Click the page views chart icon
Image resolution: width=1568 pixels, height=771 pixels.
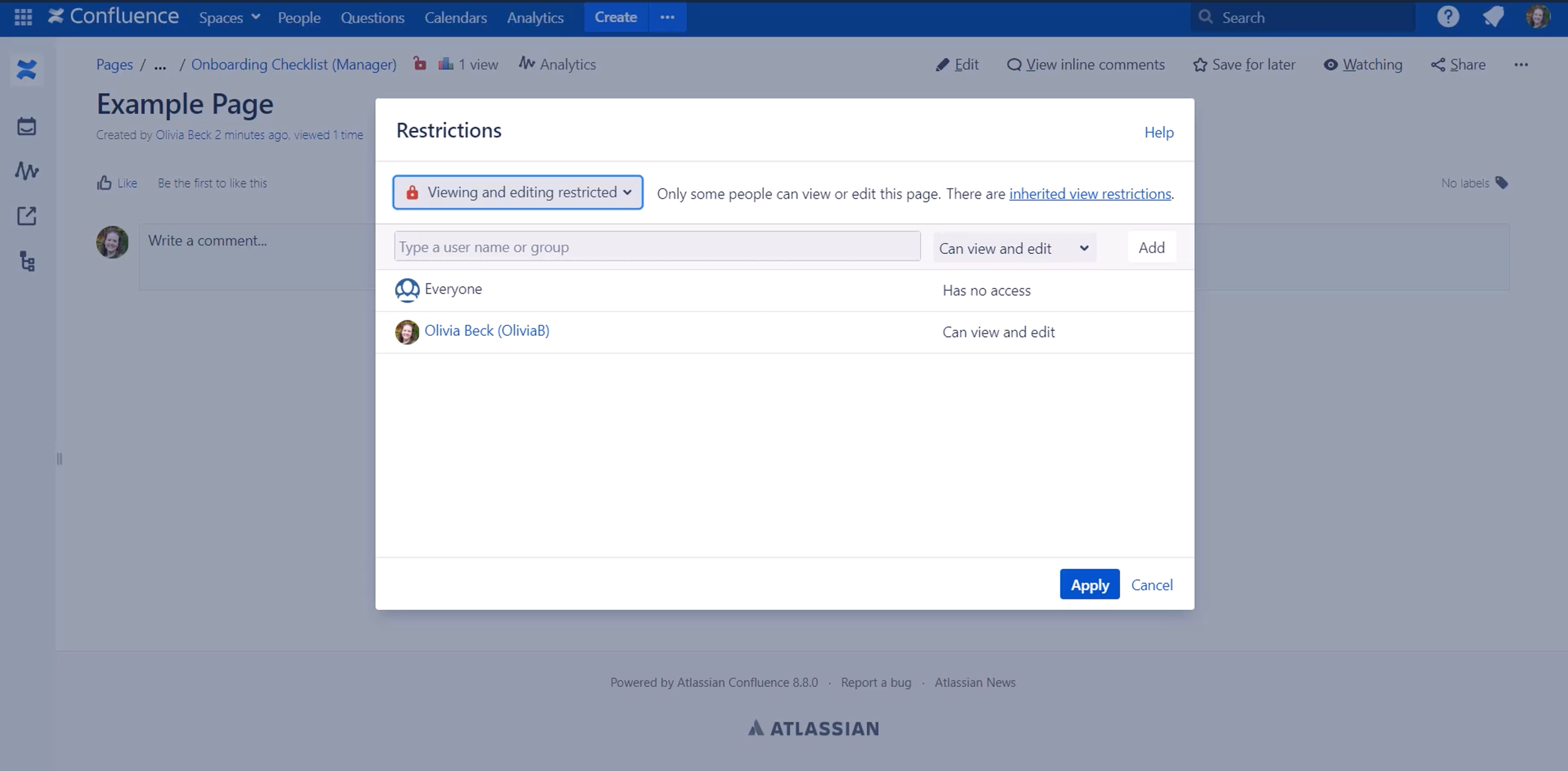click(x=446, y=63)
